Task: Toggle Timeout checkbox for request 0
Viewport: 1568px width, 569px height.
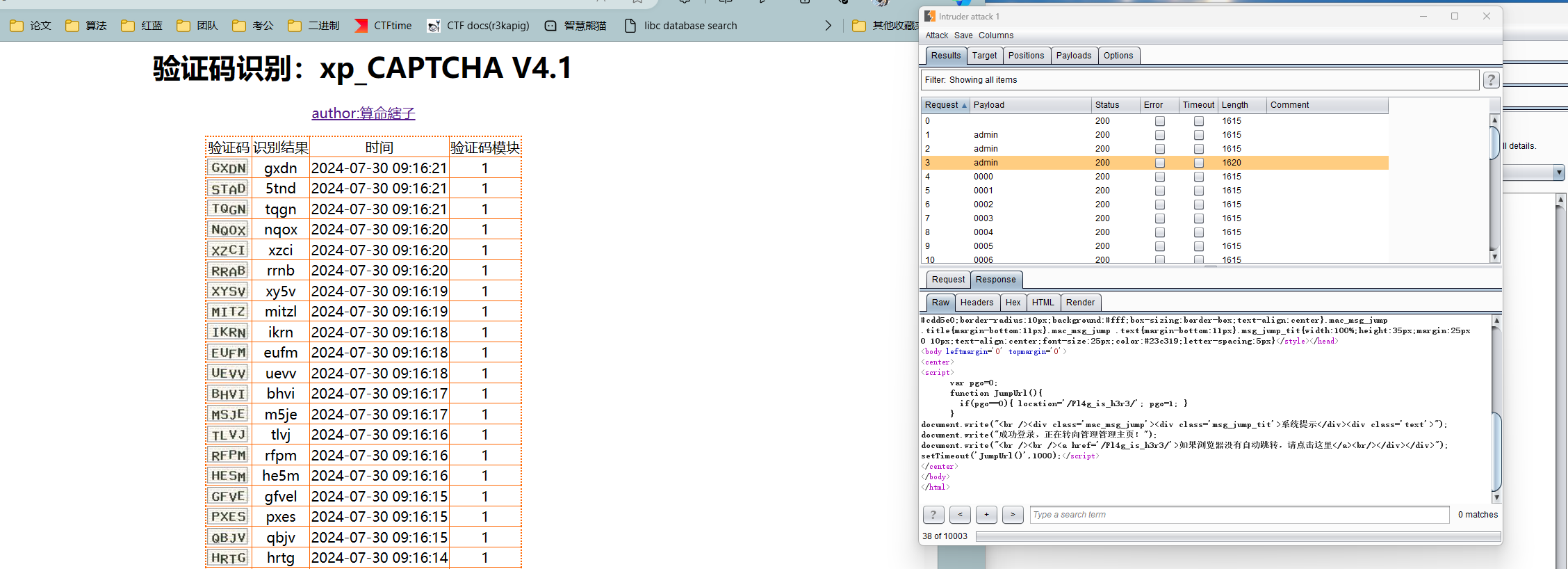Action: 1199,121
